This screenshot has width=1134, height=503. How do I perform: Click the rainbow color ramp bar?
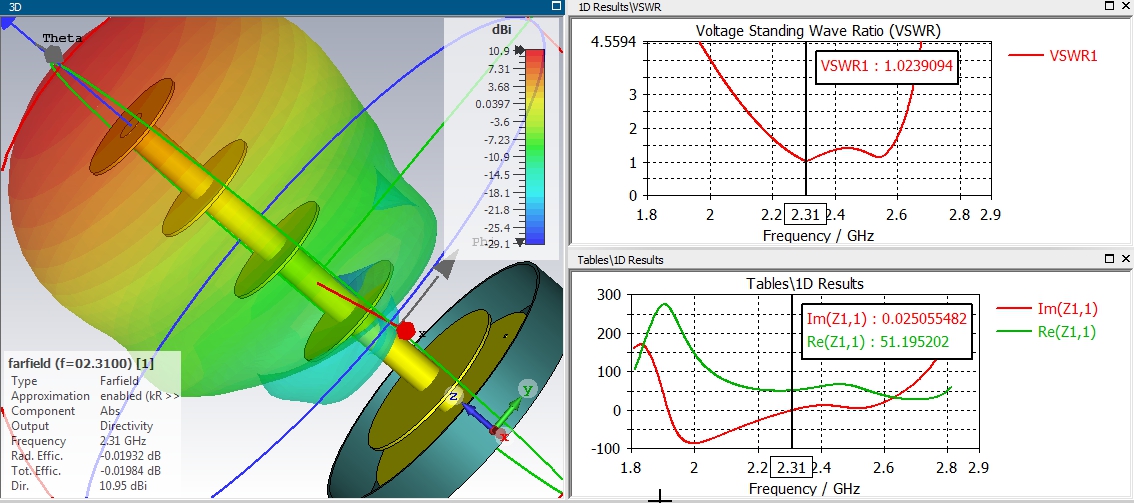click(x=534, y=147)
